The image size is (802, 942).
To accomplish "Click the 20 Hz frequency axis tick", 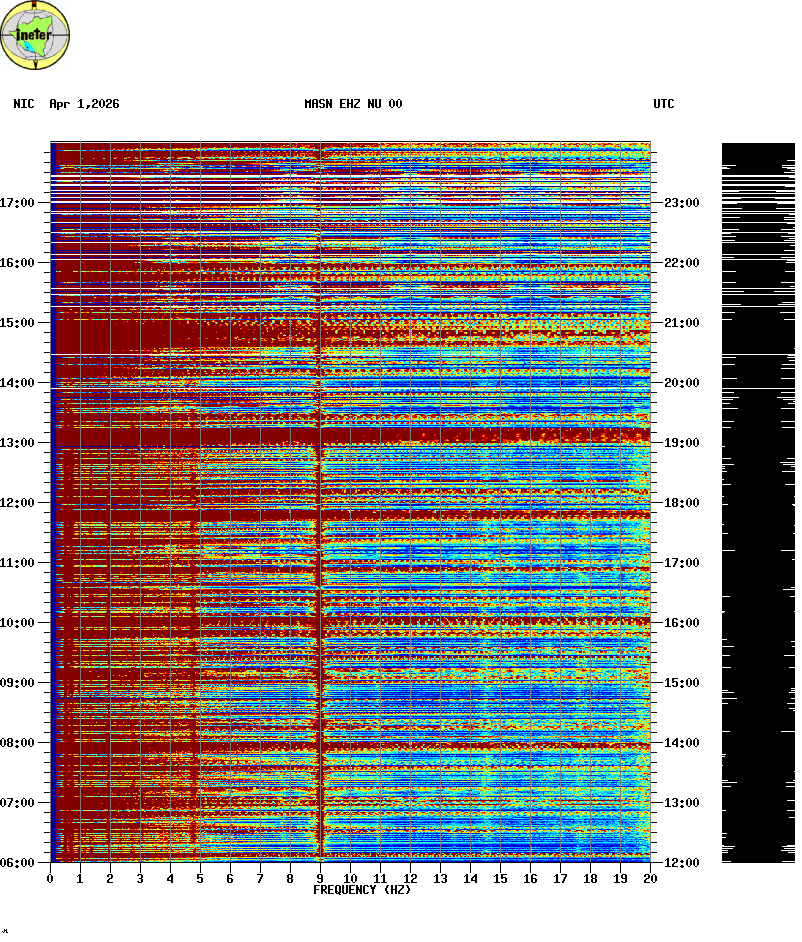I will 649,878.
